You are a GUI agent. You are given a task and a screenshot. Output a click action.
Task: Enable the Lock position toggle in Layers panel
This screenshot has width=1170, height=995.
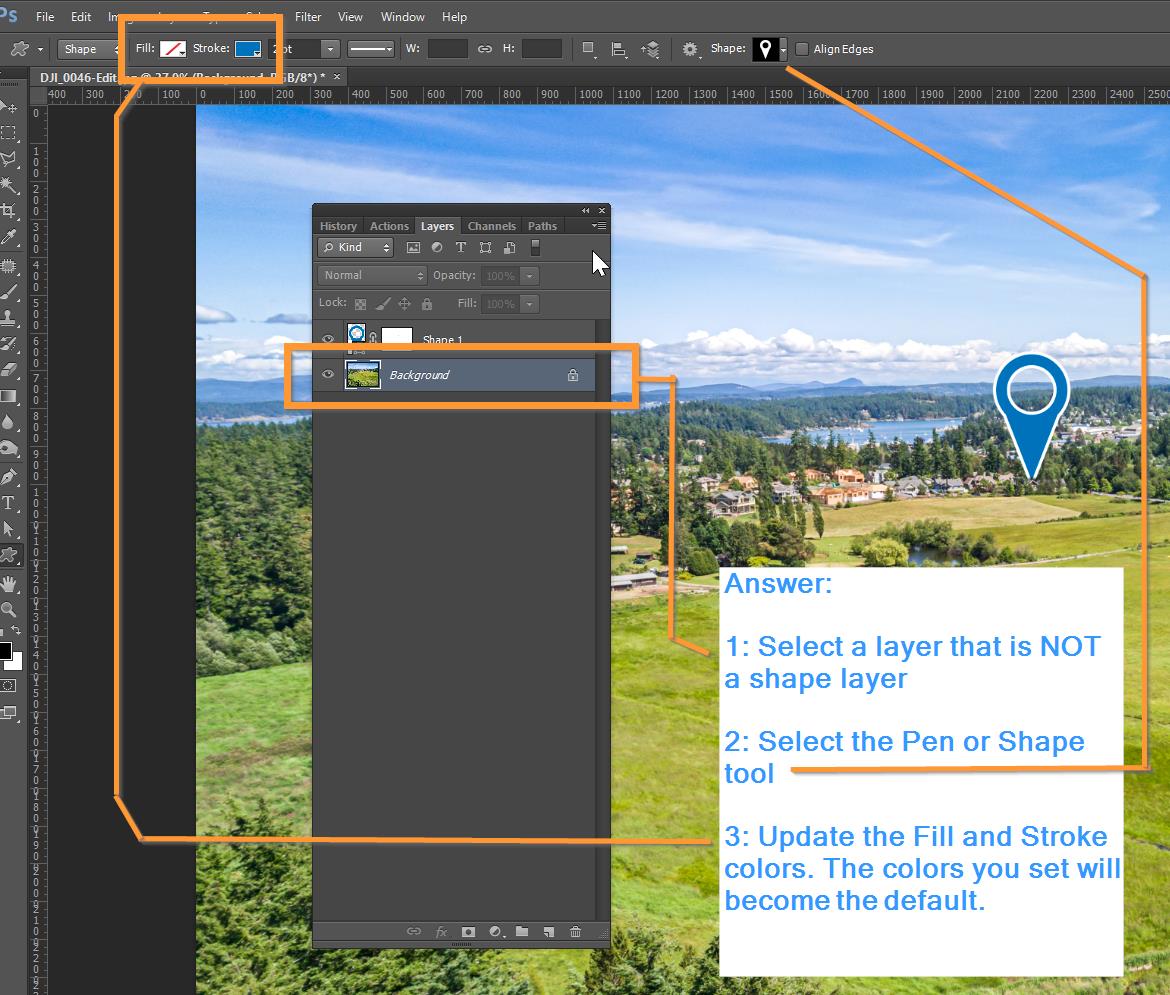pyautogui.click(x=405, y=303)
